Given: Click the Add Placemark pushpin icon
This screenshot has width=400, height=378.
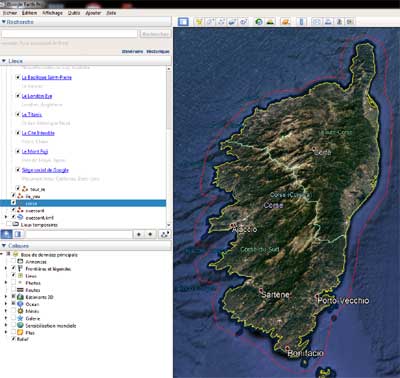Looking at the screenshot, I should (199, 22).
